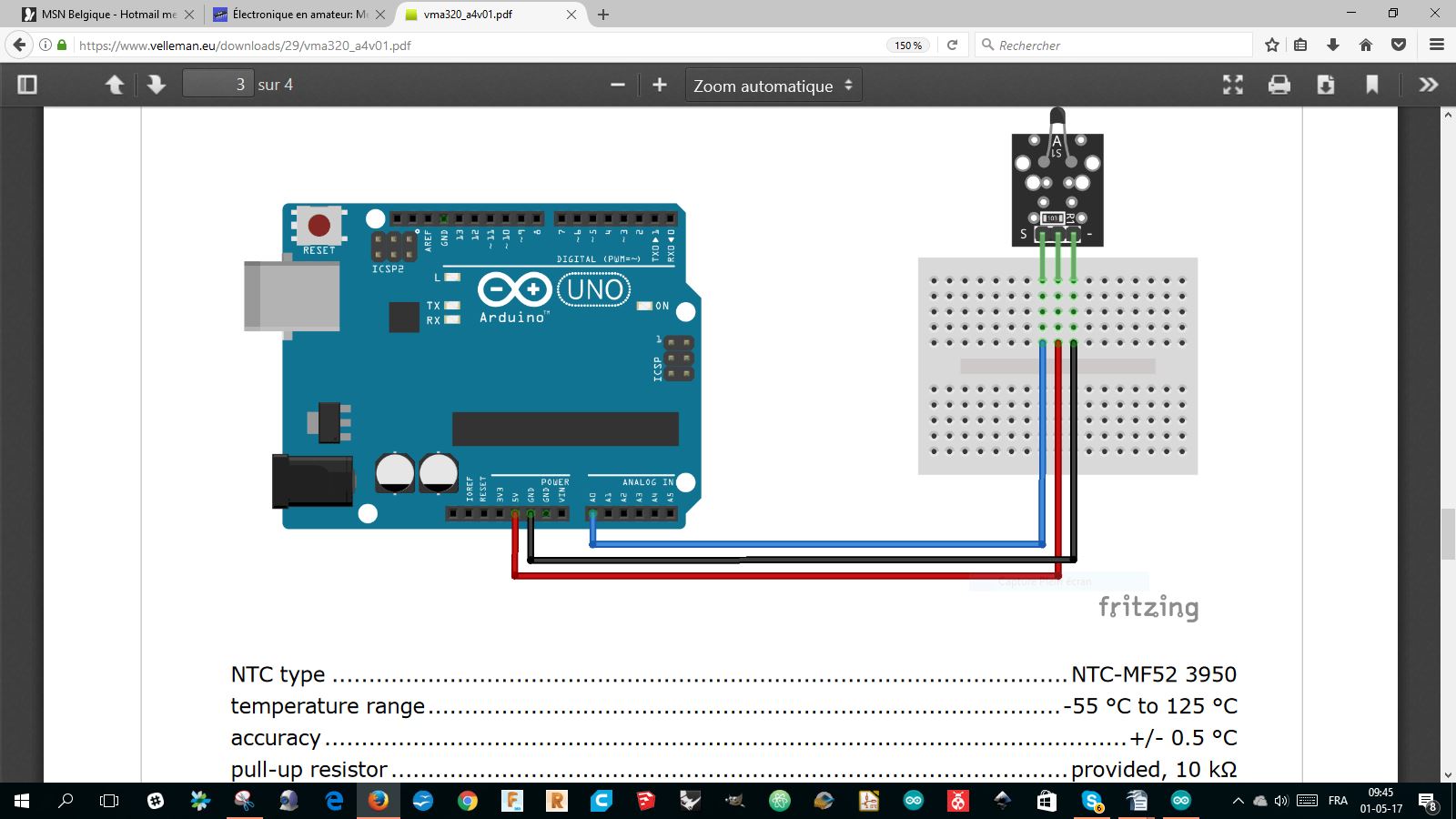Image resolution: width=1456 pixels, height=819 pixels.
Task: Open Inkscape from the taskbar
Action: click(1003, 801)
